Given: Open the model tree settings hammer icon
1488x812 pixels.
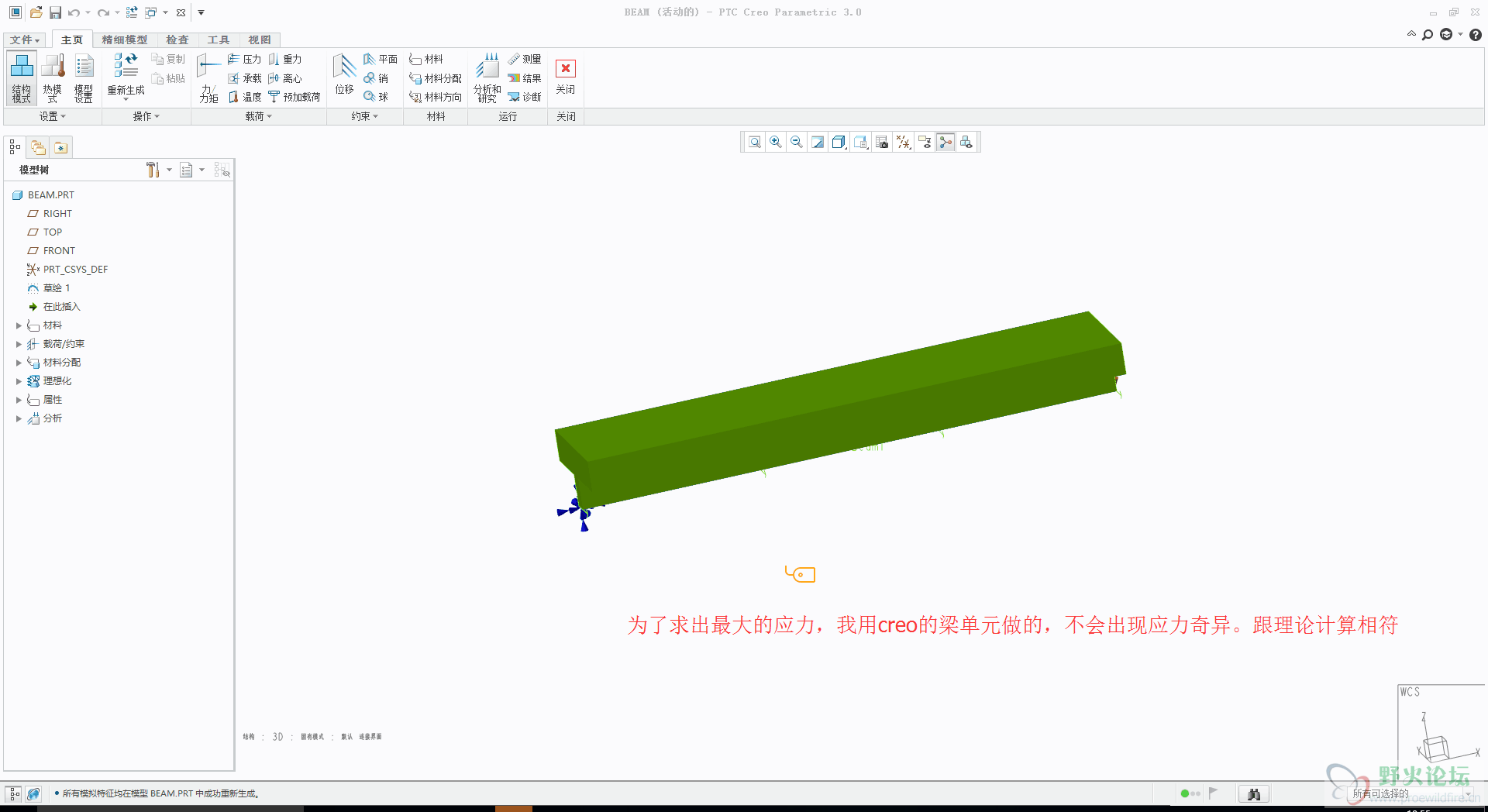Looking at the screenshot, I should (153, 170).
